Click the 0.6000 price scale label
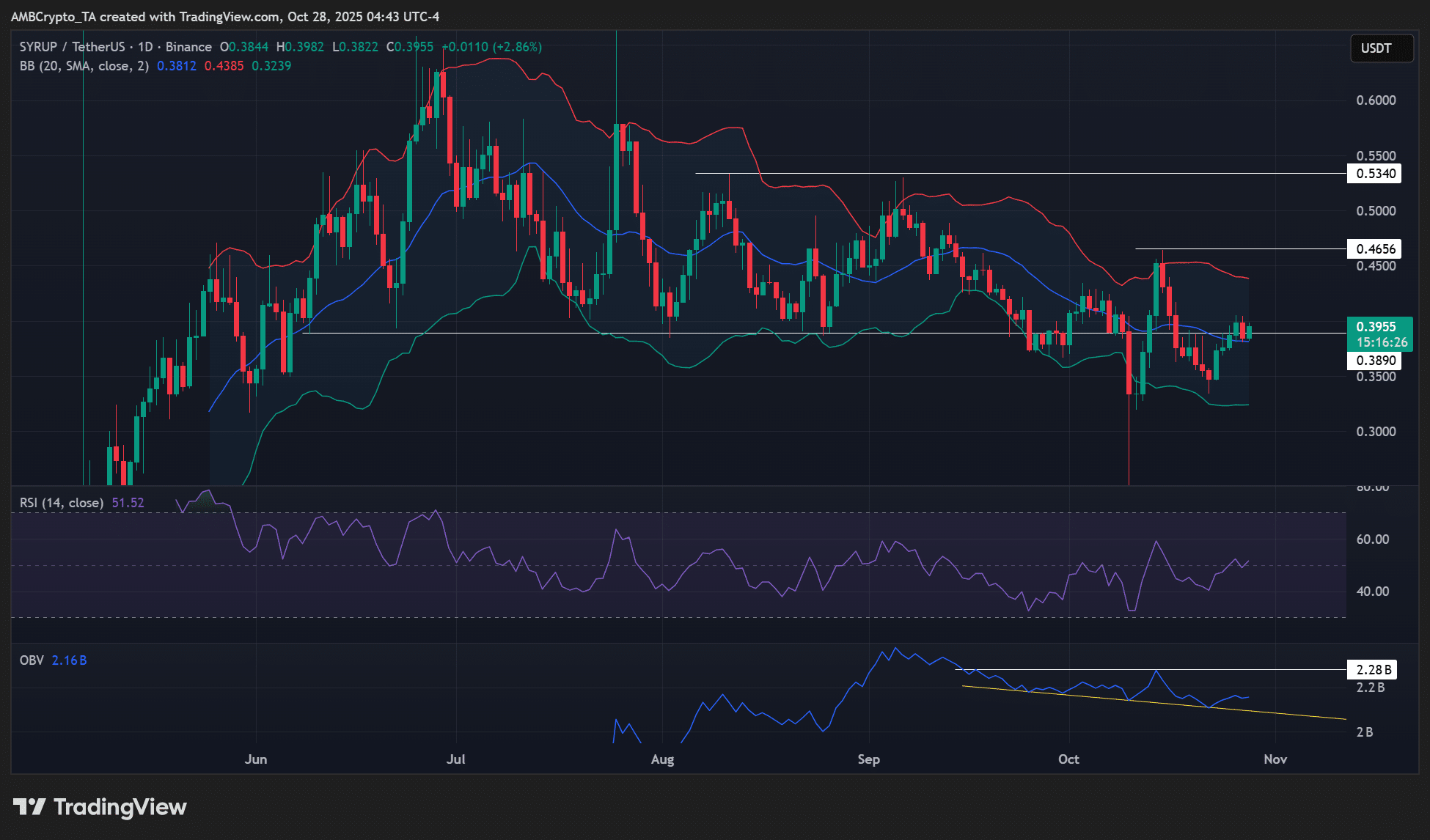The height and width of the screenshot is (840, 1430). pyautogui.click(x=1376, y=100)
